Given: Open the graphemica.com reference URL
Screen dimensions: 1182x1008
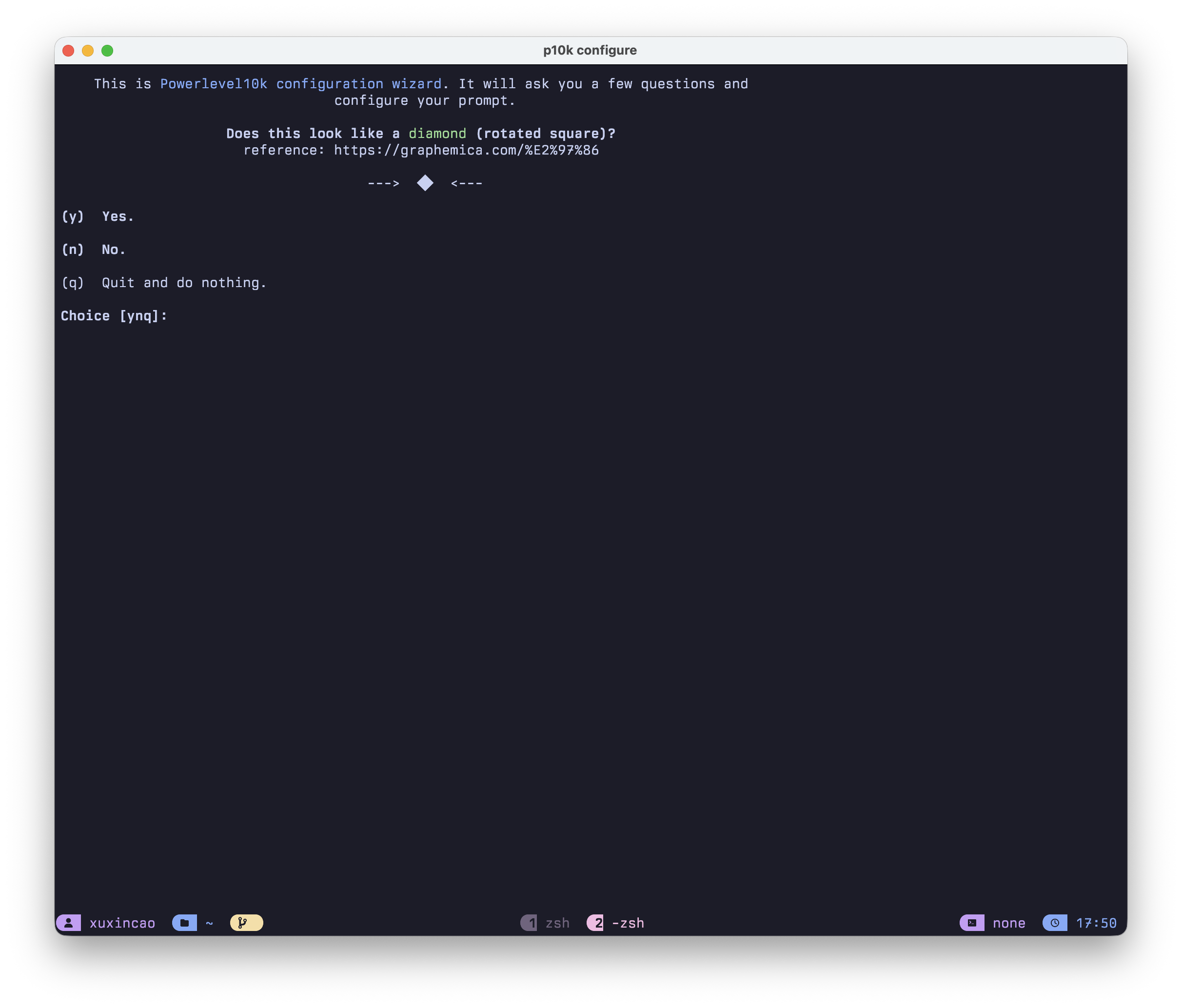Looking at the screenshot, I should [x=466, y=151].
